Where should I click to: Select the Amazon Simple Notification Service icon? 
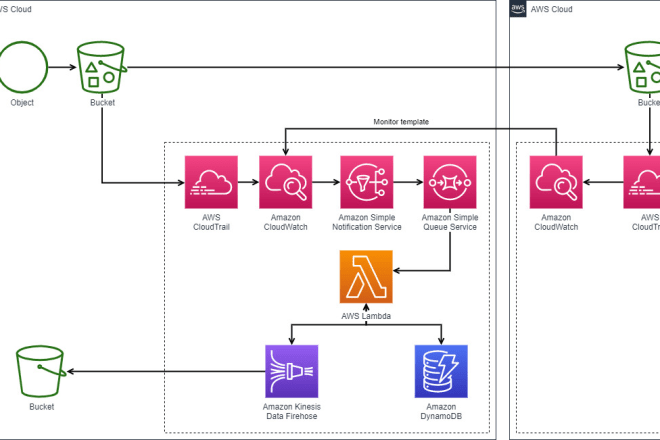367,182
